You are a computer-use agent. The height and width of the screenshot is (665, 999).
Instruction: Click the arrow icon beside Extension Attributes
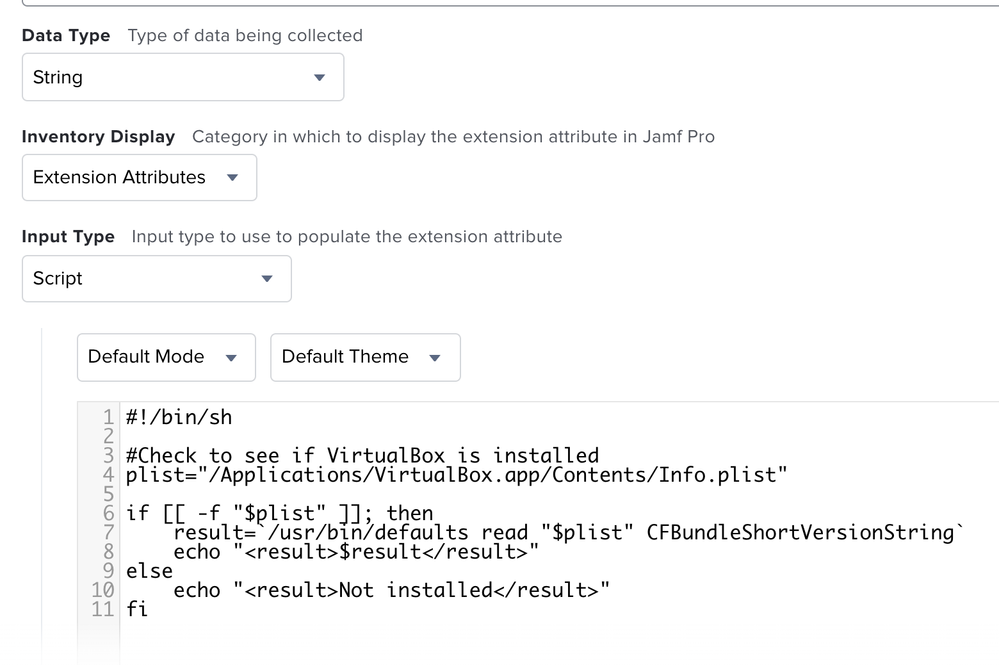coord(233,178)
